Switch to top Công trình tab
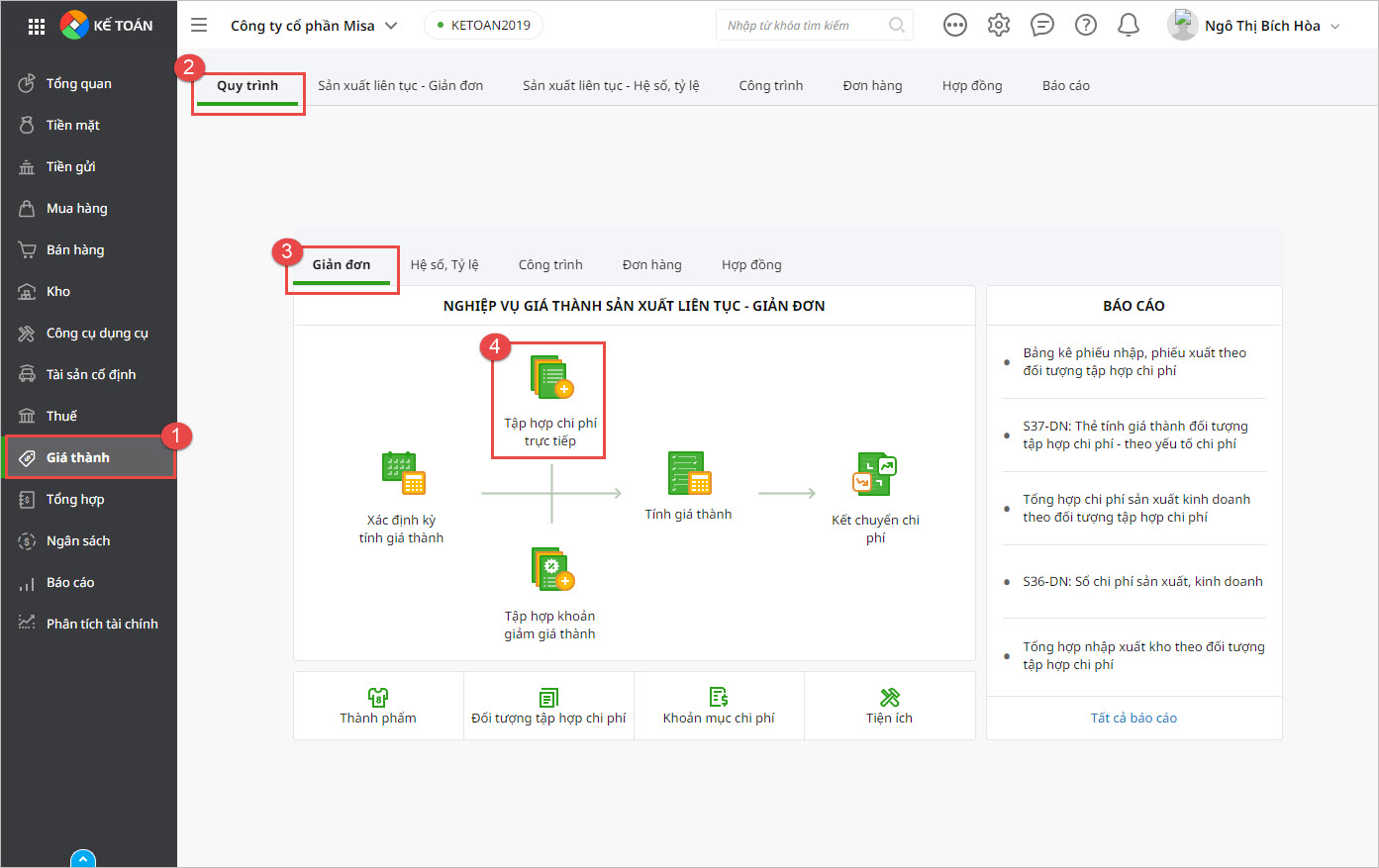 click(771, 86)
